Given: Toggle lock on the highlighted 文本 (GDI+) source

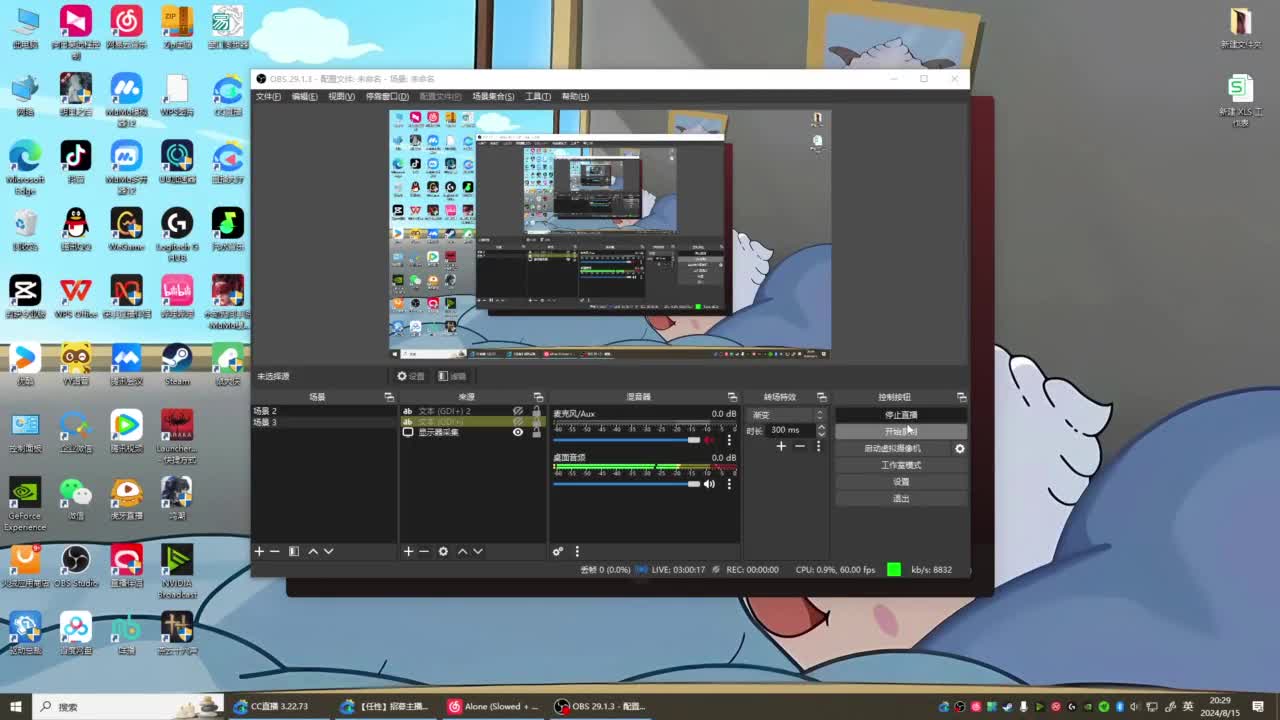Looking at the screenshot, I should (x=536, y=421).
